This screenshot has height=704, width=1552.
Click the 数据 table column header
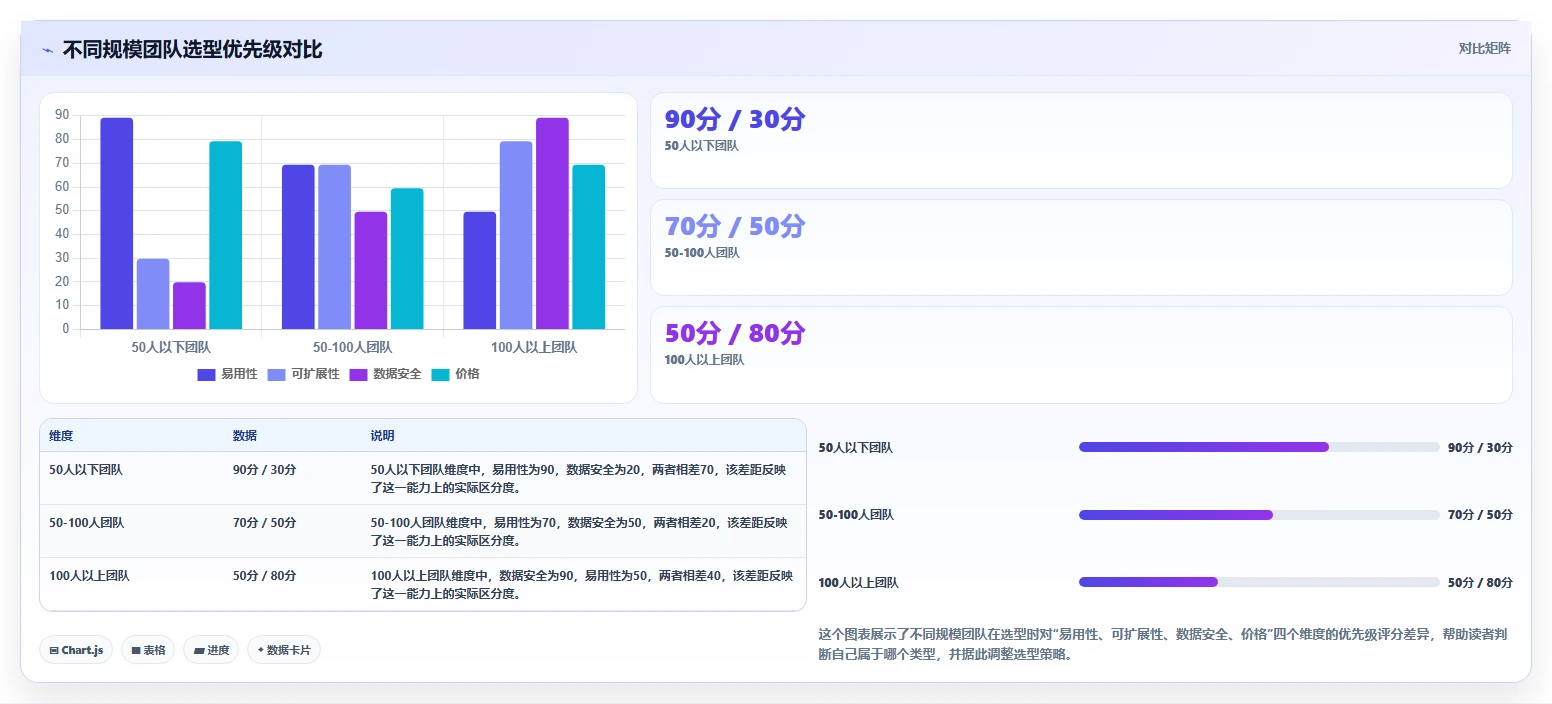(x=245, y=436)
